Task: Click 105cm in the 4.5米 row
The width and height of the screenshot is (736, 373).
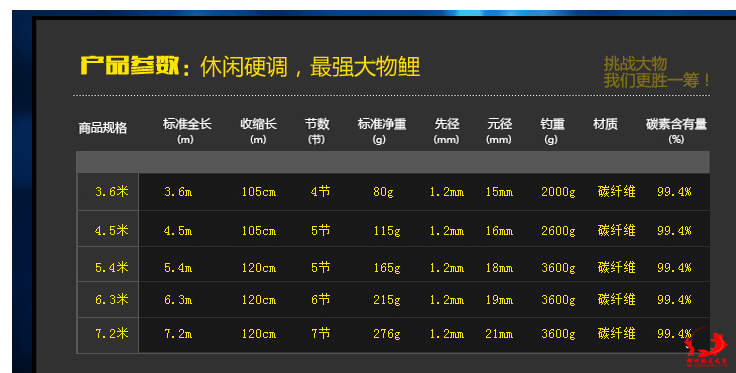Action: [x=259, y=231]
